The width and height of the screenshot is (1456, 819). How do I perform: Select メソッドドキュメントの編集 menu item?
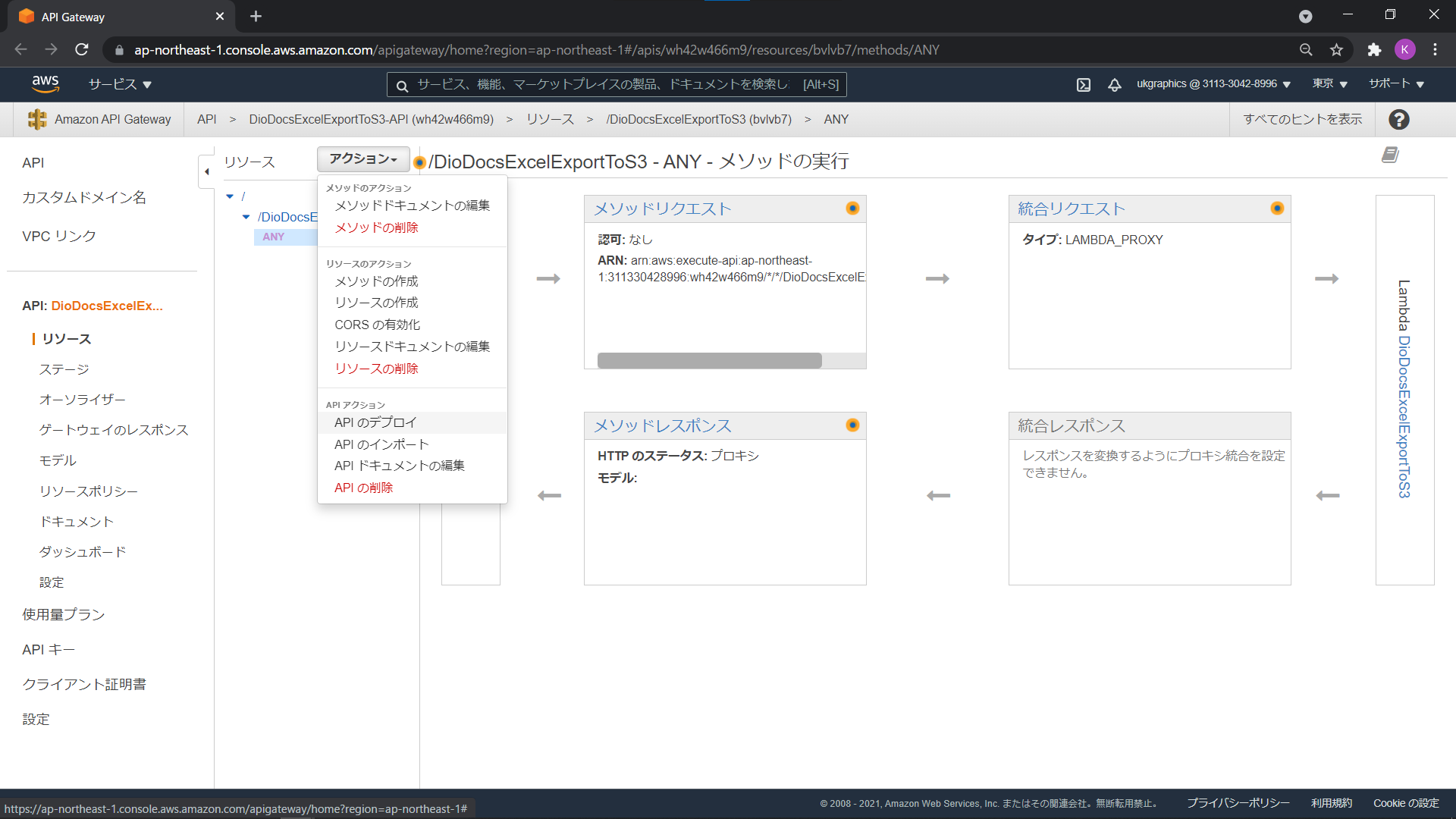413,206
